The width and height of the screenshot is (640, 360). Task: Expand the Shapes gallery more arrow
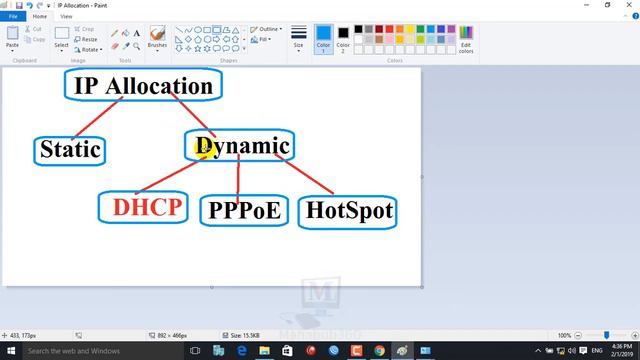coord(244,49)
